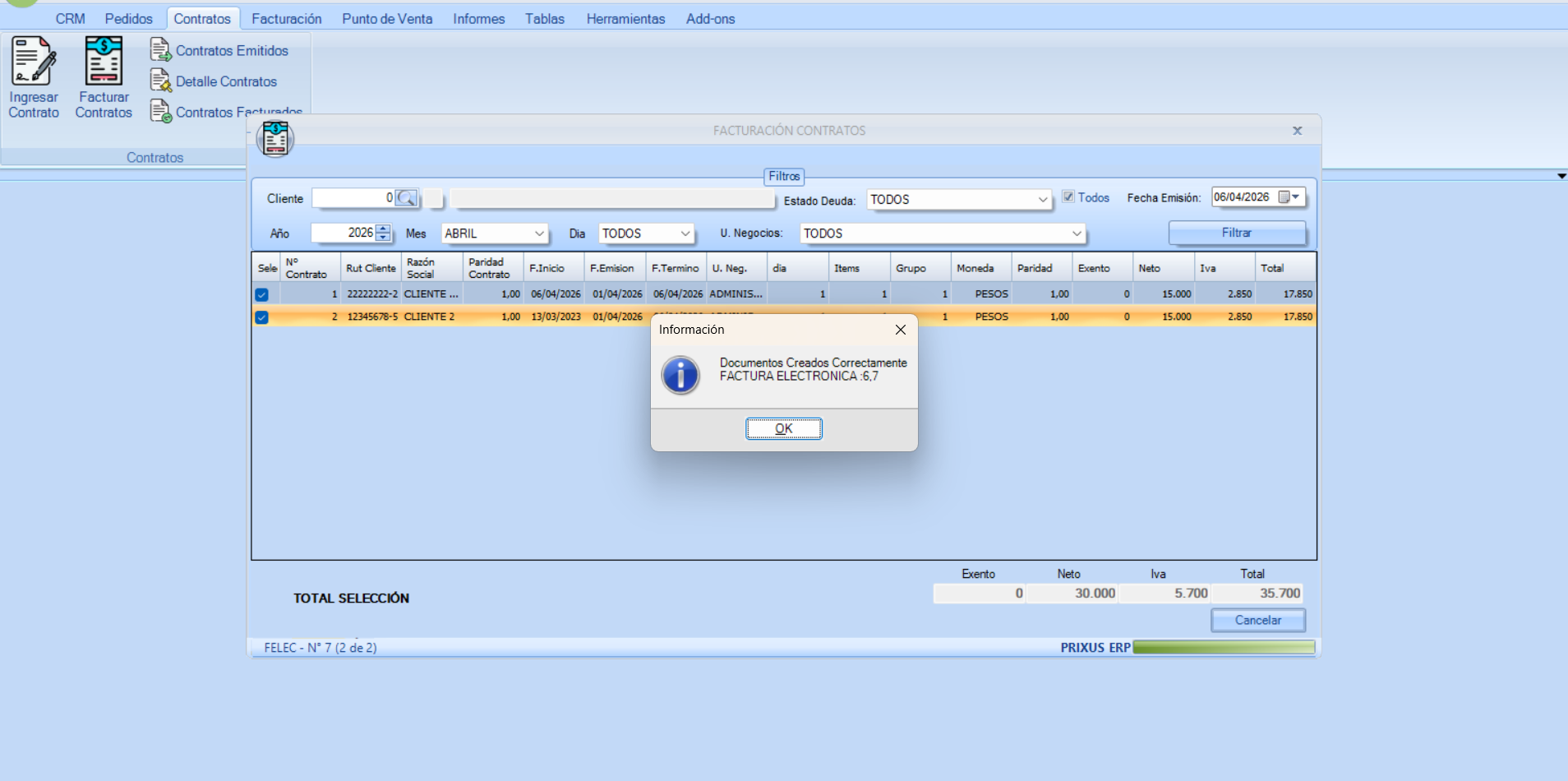Close the Información dialog with X
Viewport: 1568px width, 781px height.
(x=901, y=330)
